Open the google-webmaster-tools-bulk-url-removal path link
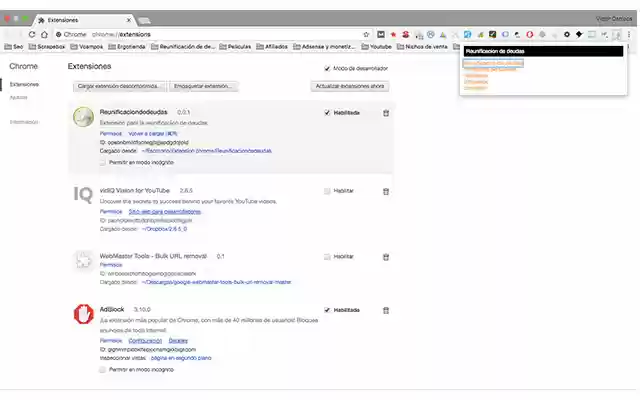 (x=216, y=282)
